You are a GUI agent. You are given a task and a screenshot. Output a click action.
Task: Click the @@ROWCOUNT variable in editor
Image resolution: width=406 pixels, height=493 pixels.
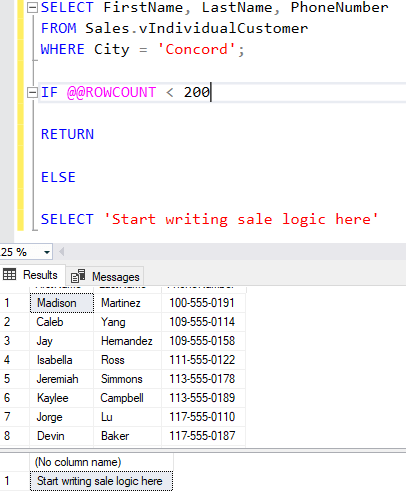[111, 92]
